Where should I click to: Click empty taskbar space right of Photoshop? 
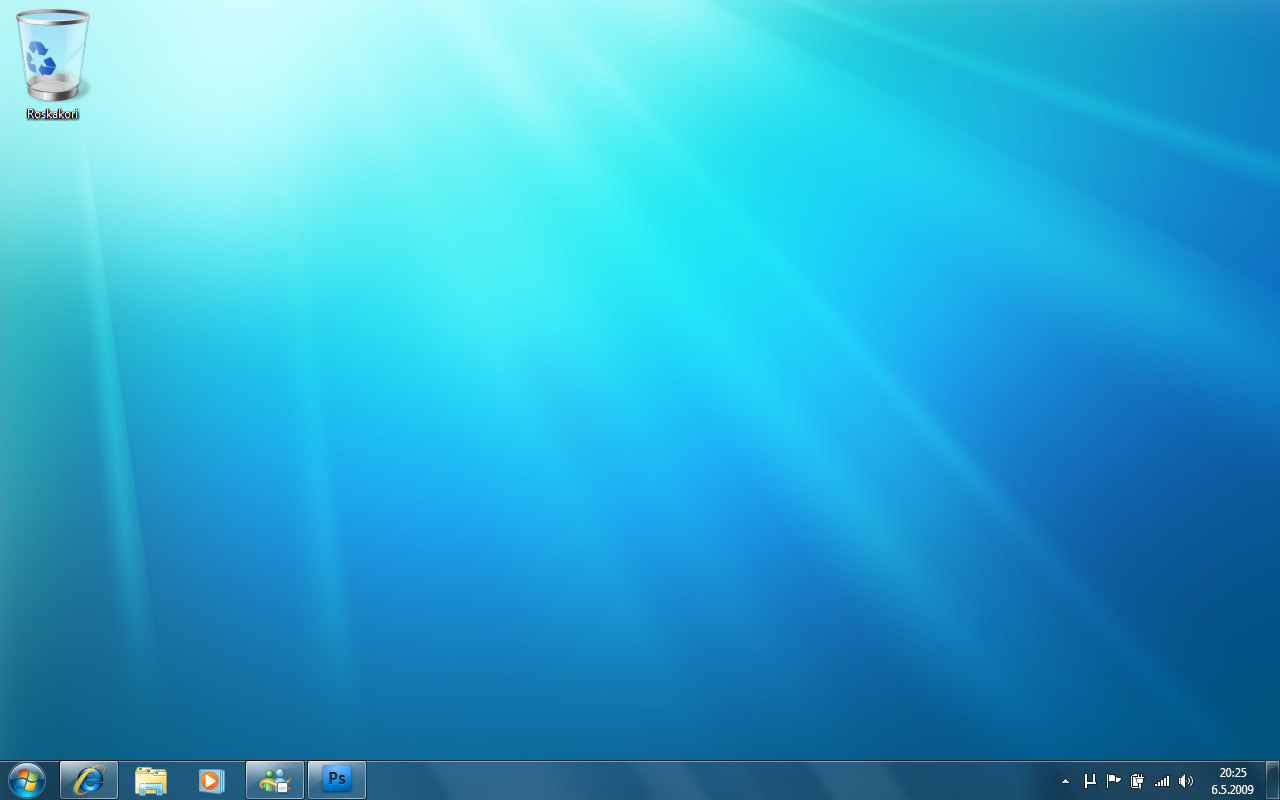(x=700, y=781)
